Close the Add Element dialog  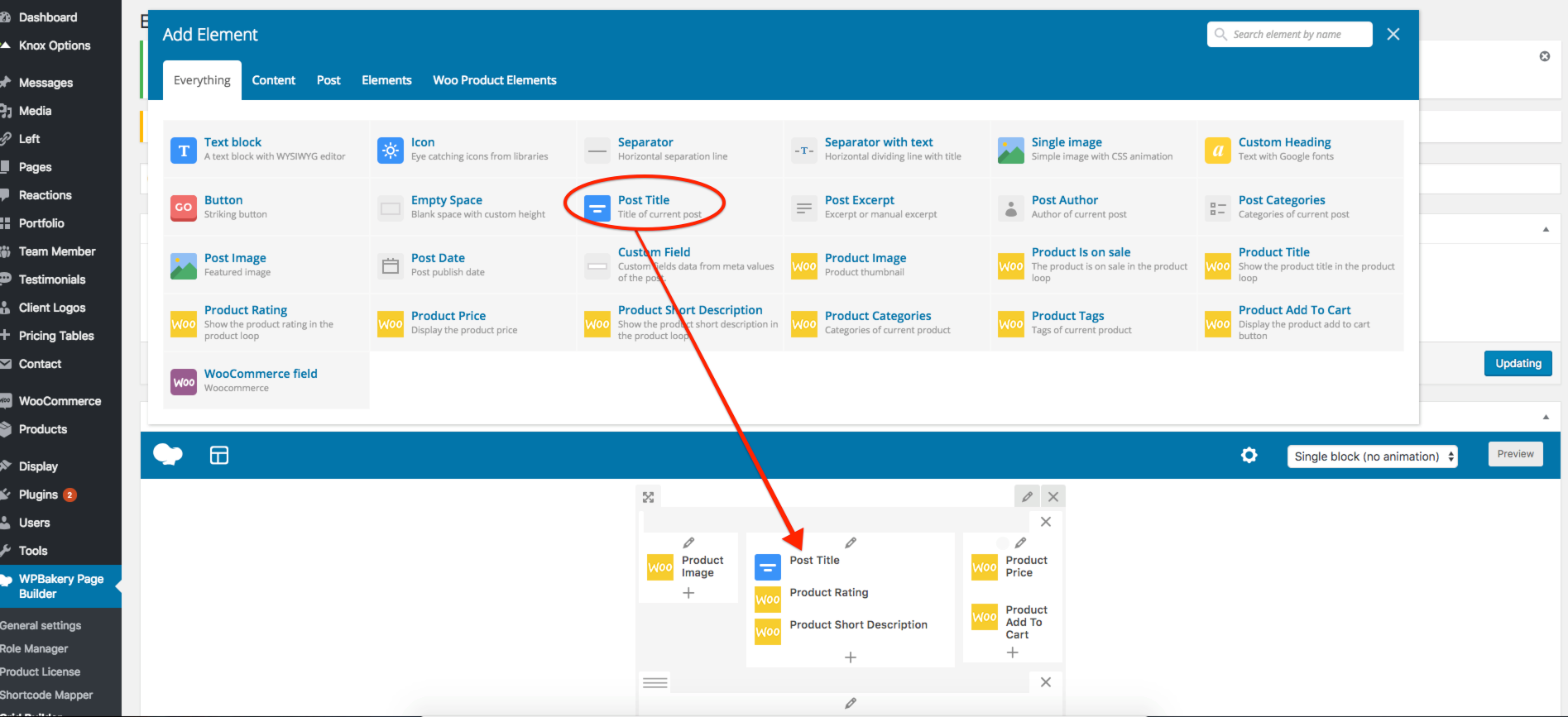1393,34
